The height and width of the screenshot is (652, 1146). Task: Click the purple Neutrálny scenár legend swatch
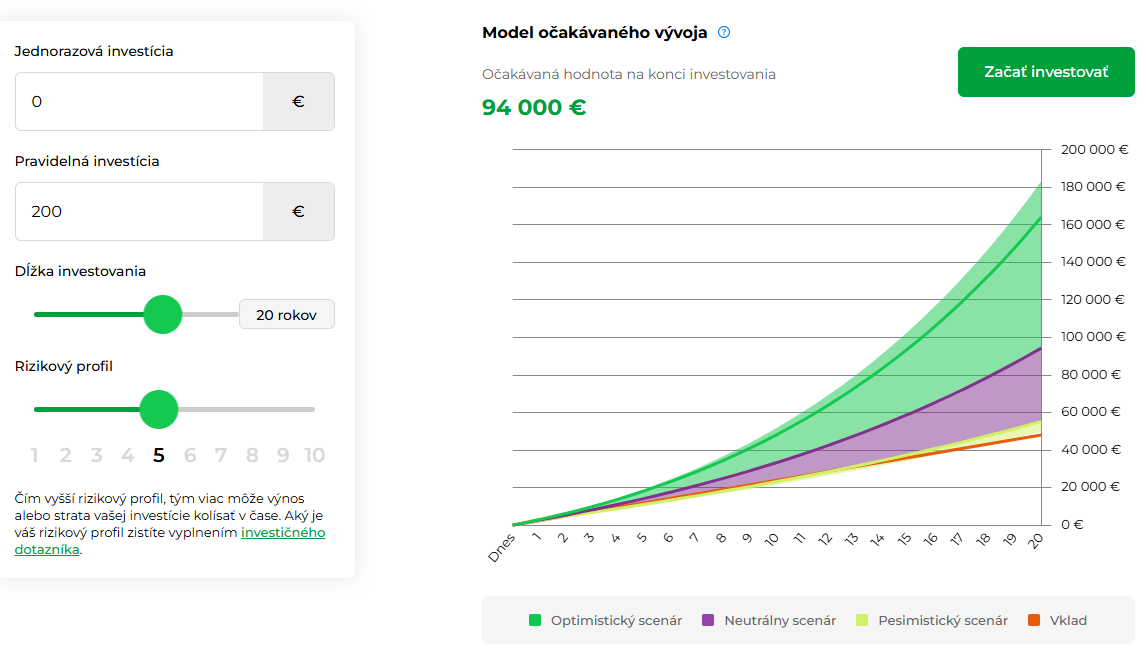pos(708,620)
